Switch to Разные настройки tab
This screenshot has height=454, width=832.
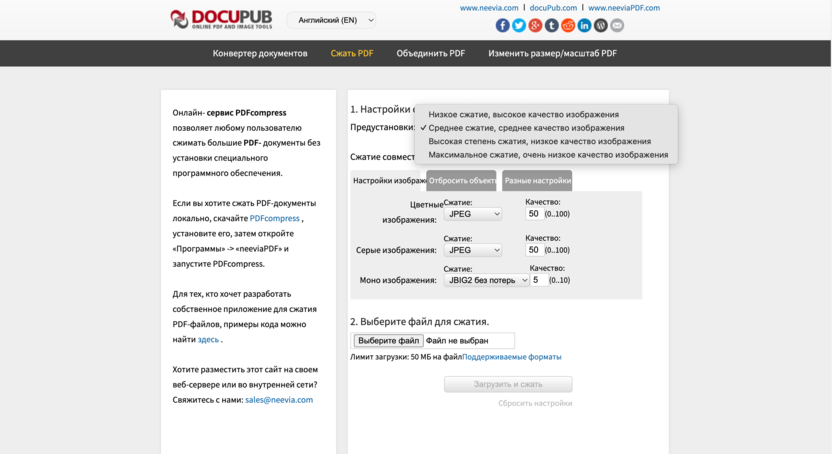point(537,181)
